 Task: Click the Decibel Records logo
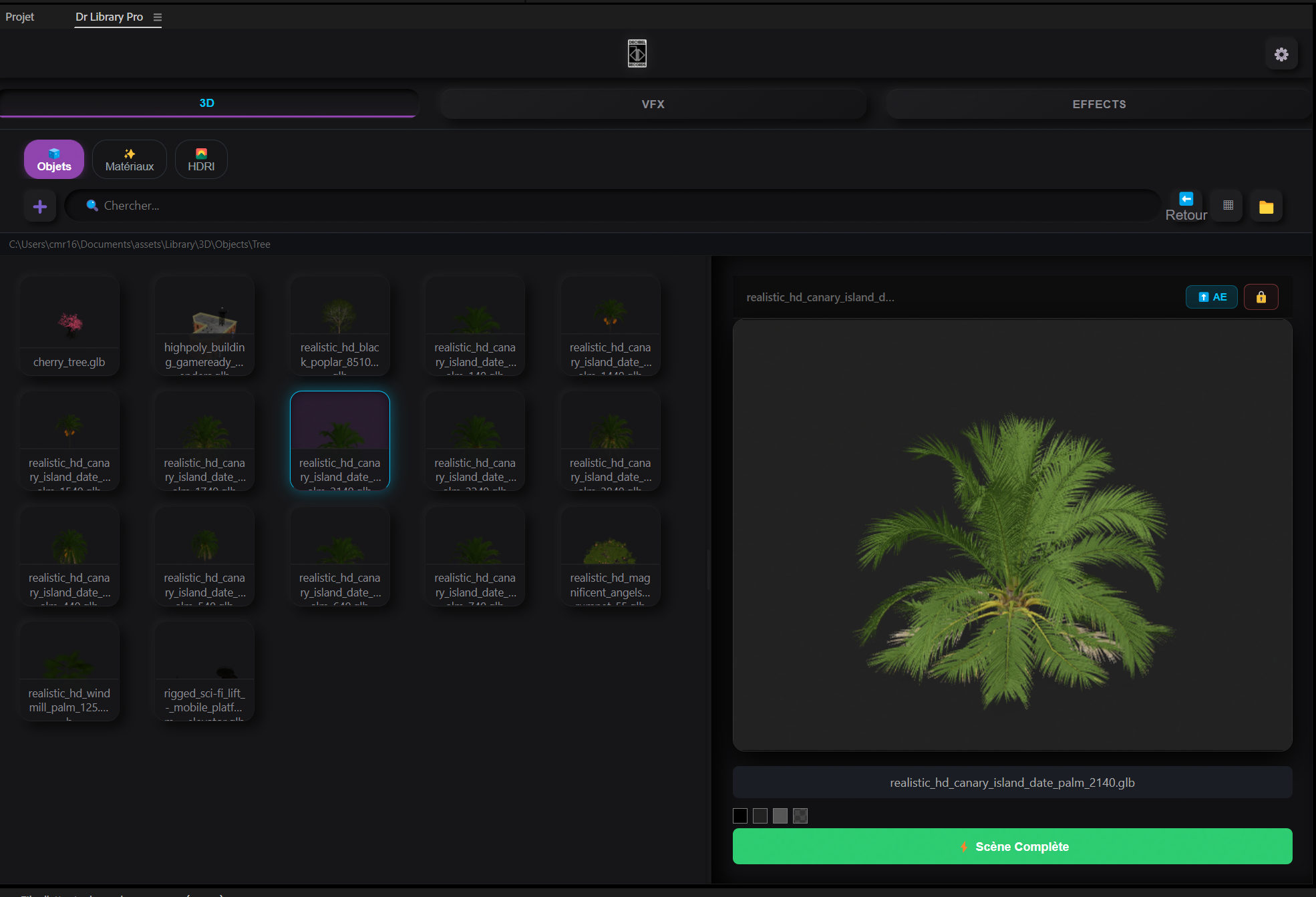pyautogui.click(x=637, y=53)
